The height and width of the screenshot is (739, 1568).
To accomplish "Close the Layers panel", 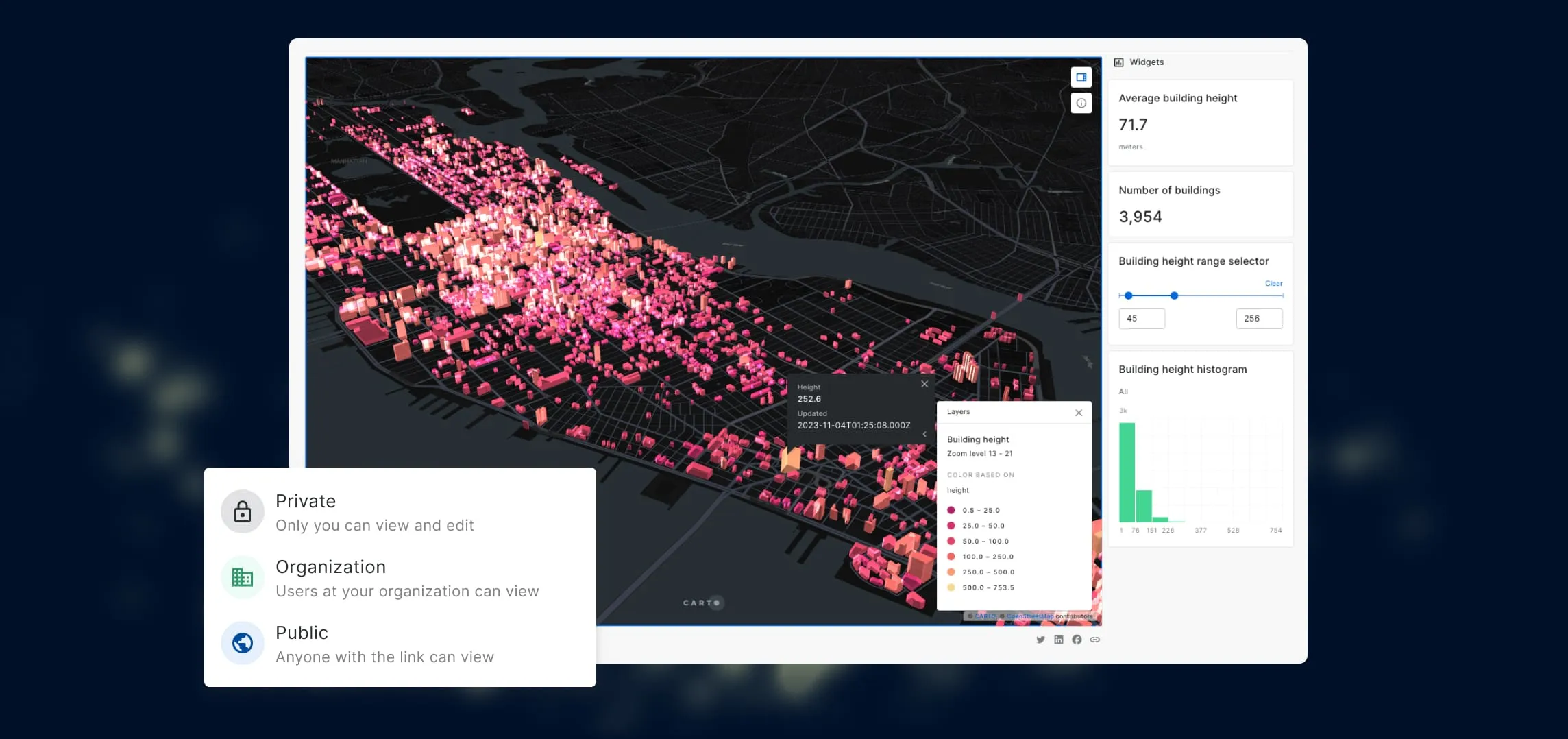I will click(x=1078, y=412).
